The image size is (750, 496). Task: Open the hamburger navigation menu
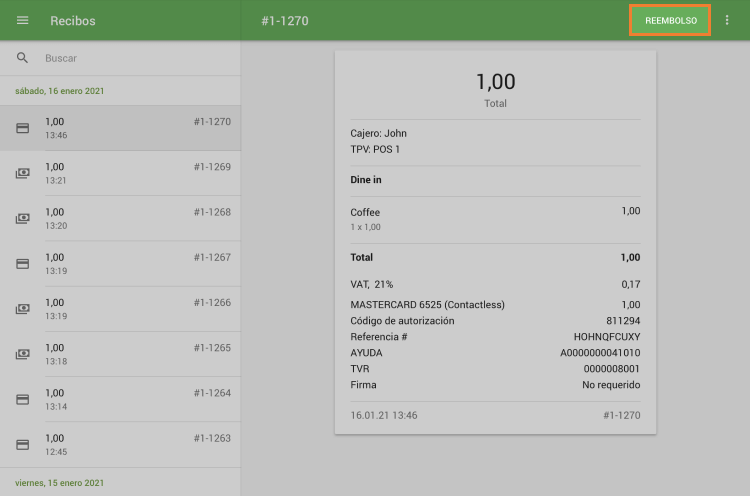(23, 21)
